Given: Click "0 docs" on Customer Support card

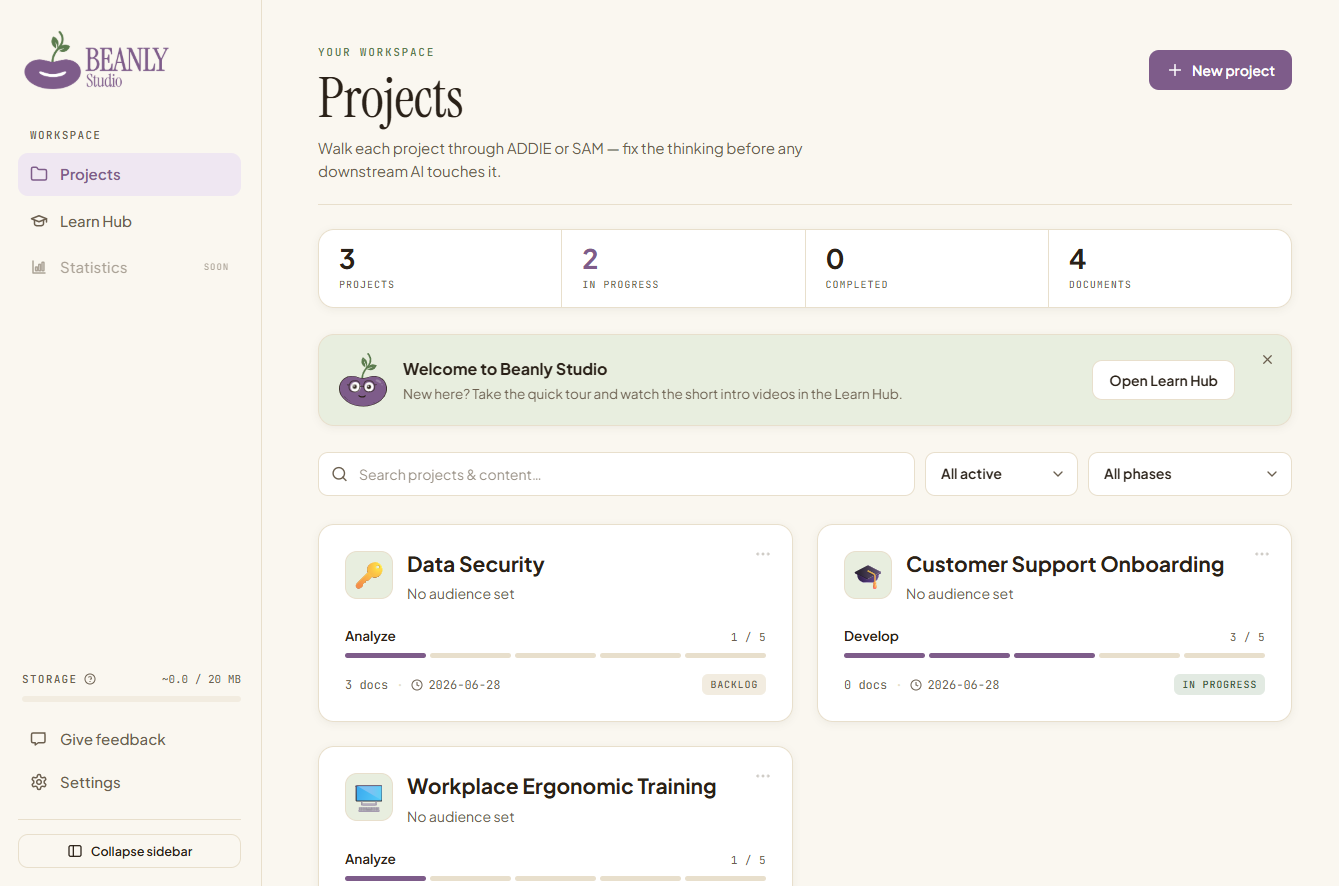Looking at the screenshot, I should tap(865, 685).
